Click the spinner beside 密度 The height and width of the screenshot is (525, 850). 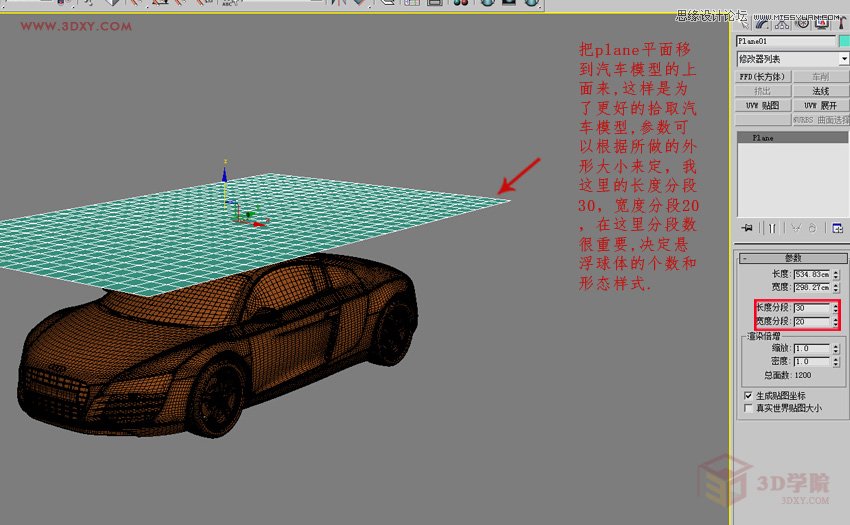click(836, 361)
